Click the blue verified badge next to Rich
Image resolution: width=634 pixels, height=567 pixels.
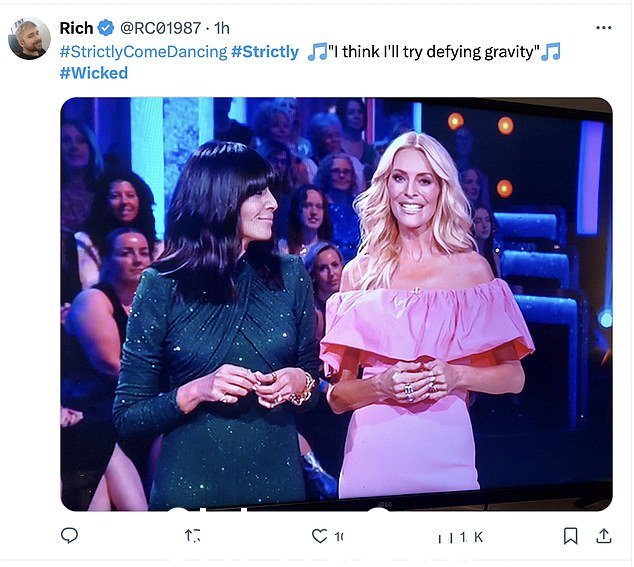click(x=106, y=28)
